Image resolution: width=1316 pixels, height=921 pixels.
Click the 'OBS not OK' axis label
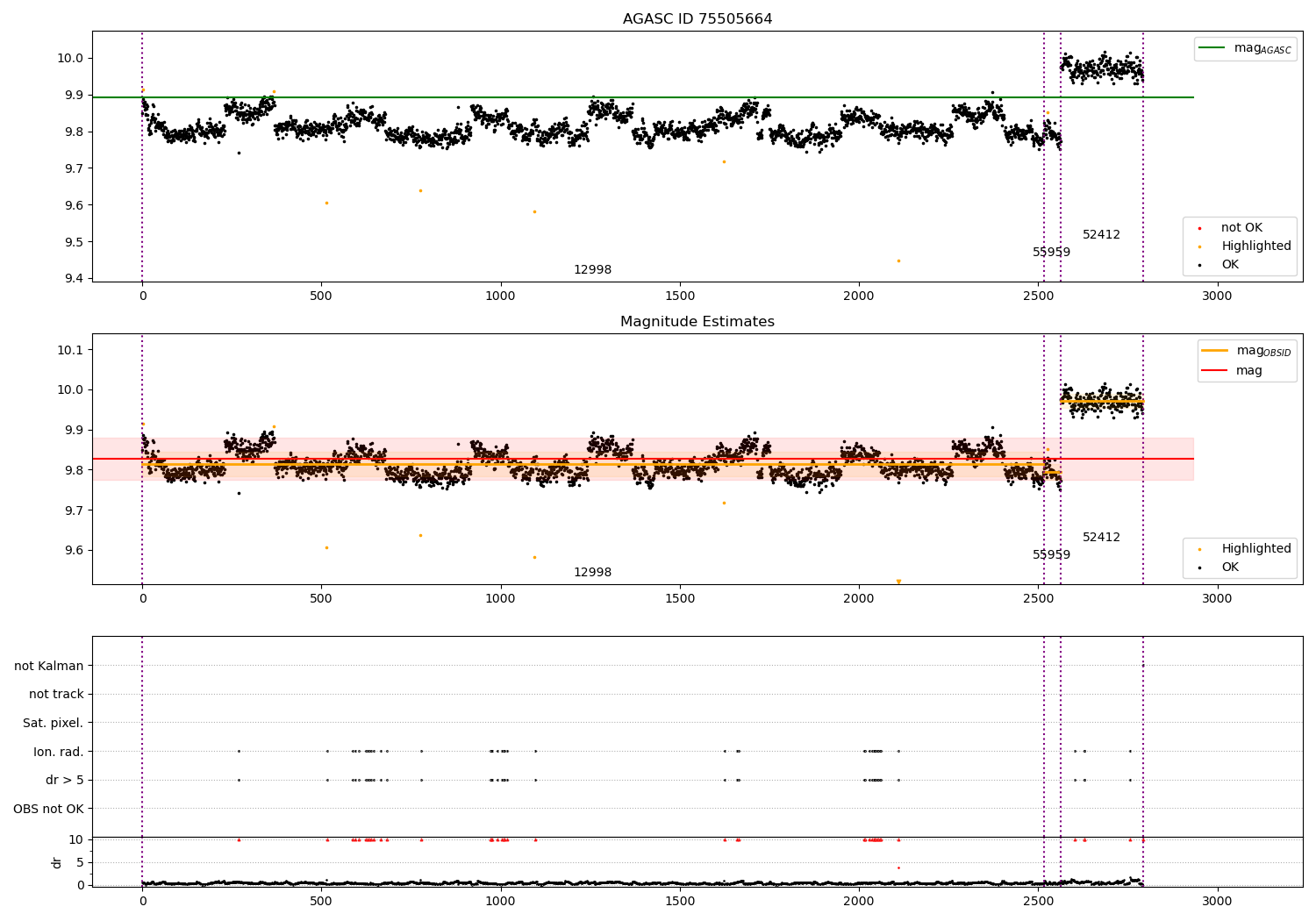pos(48,809)
